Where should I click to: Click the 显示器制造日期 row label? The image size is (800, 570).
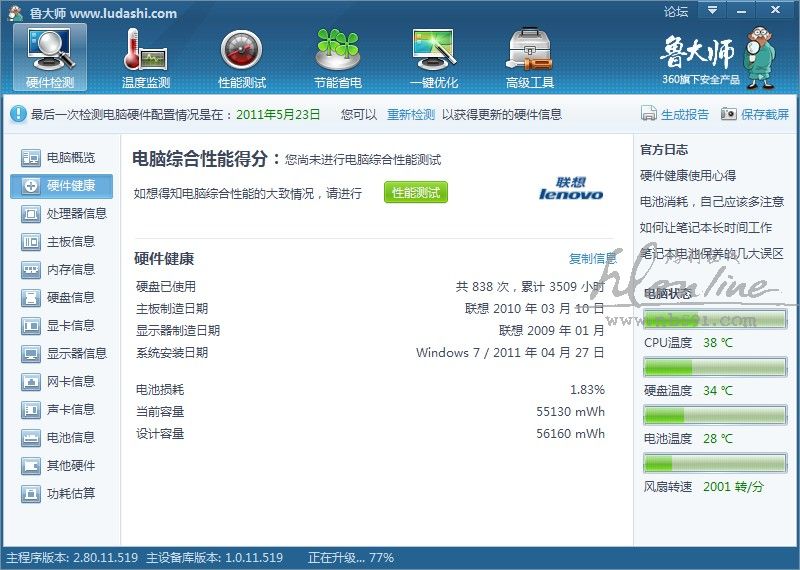[178, 331]
